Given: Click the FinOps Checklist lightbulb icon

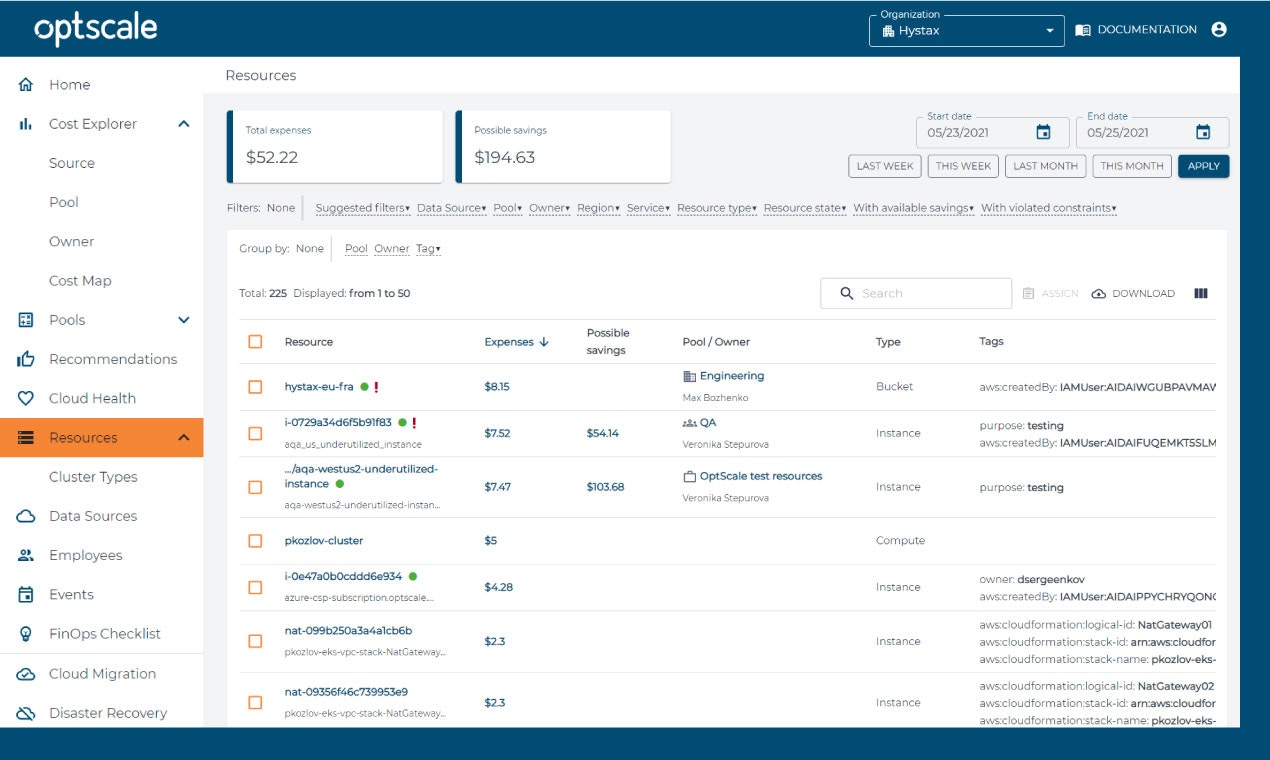Looking at the screenshot, I should coord(26,634).
